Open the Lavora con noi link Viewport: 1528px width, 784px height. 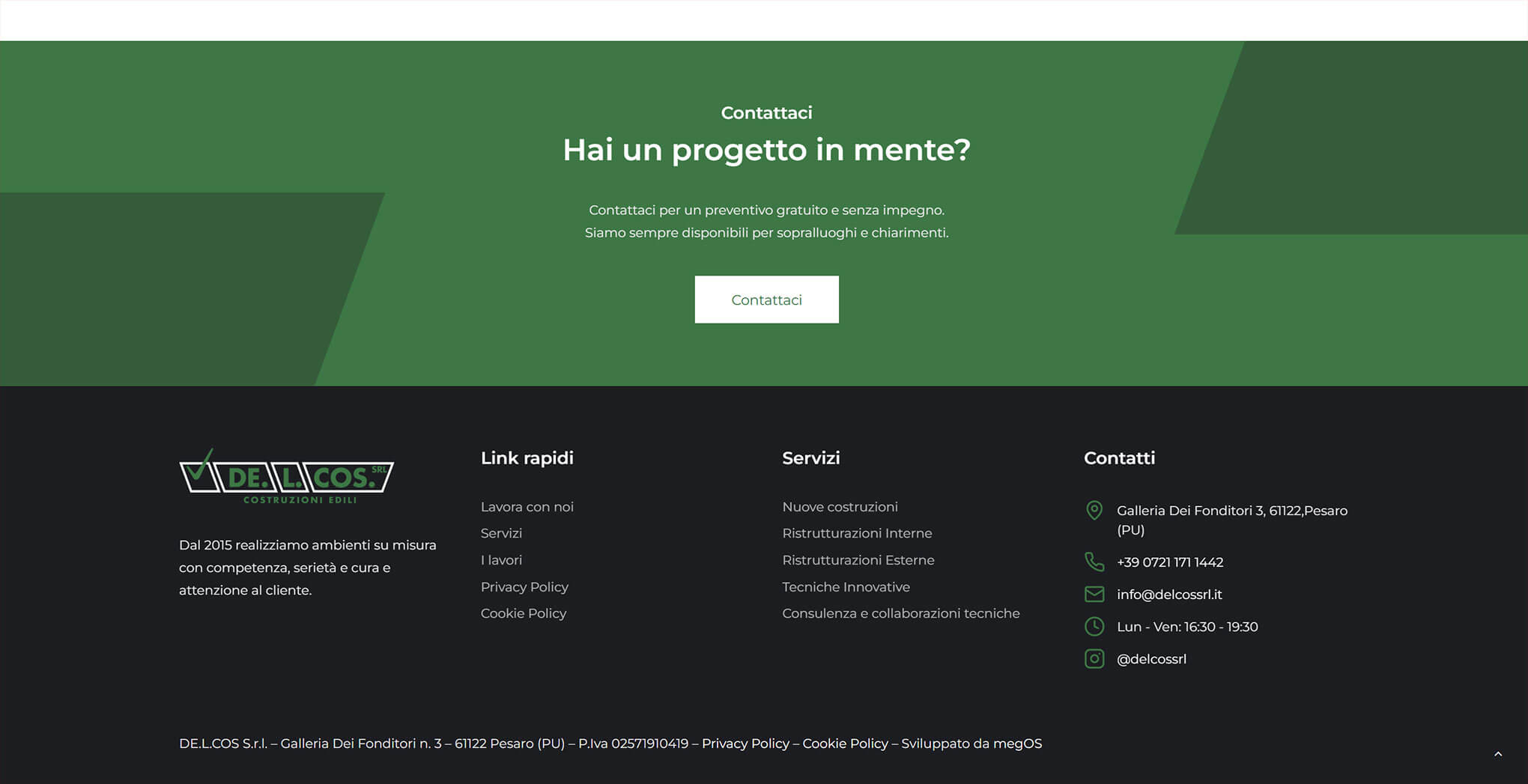527,507
